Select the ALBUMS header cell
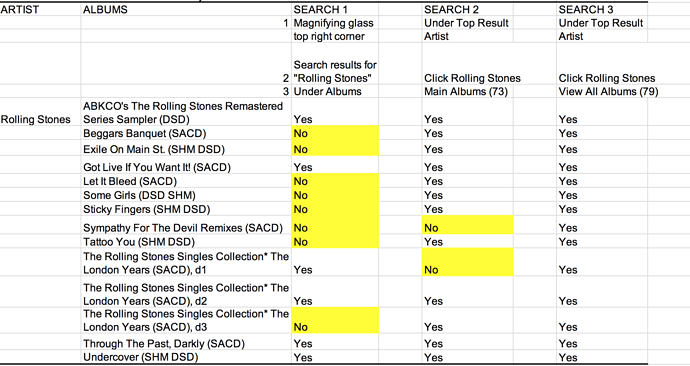 tap(186, 9)
